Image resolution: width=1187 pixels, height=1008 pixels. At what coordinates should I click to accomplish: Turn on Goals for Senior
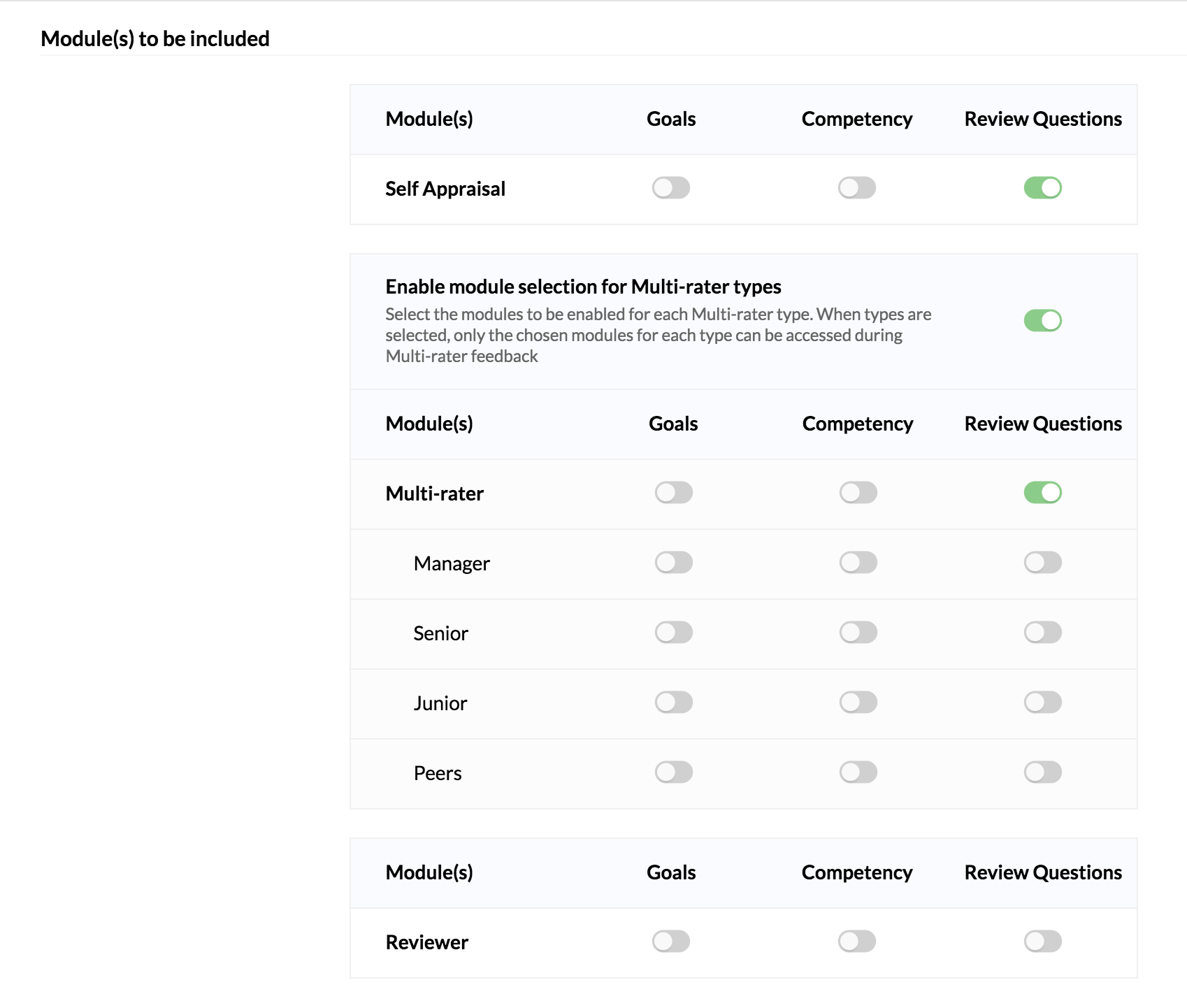[674, 633]
